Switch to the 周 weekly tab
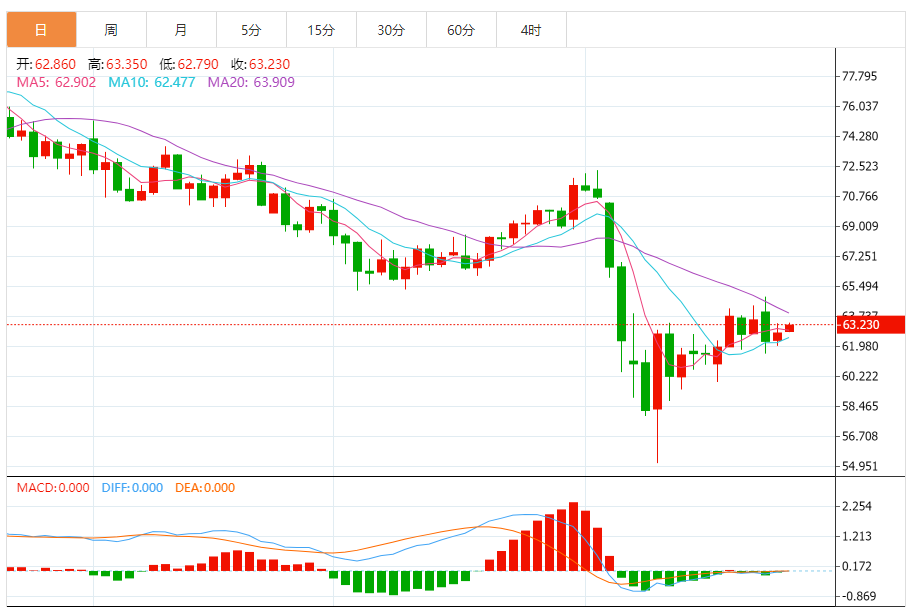The width and height of the screenshot is (912, 607). pyautogui.click(x=111, y=30)
